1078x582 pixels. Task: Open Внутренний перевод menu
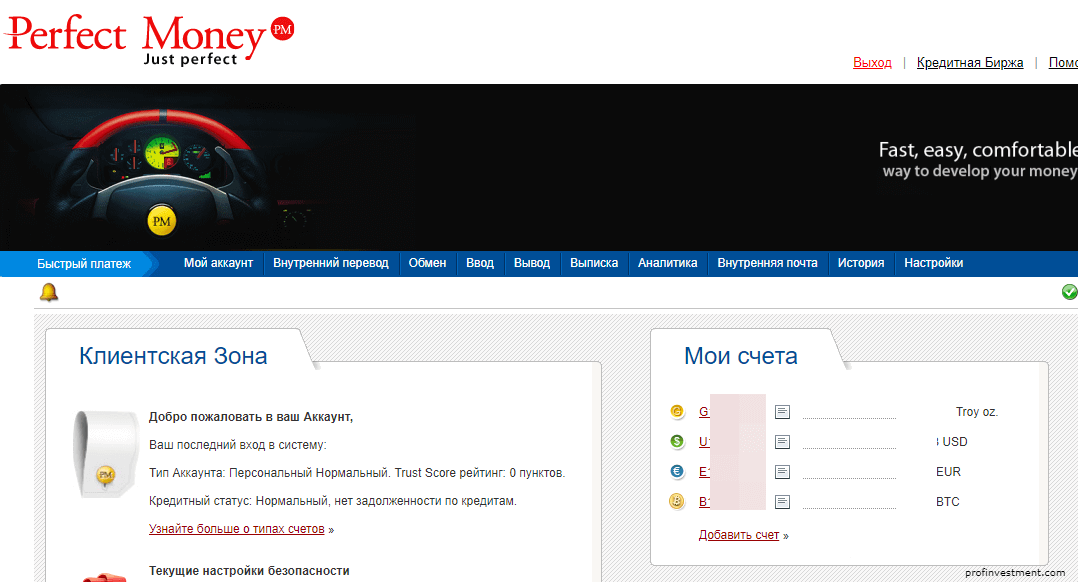coord(331,263)
